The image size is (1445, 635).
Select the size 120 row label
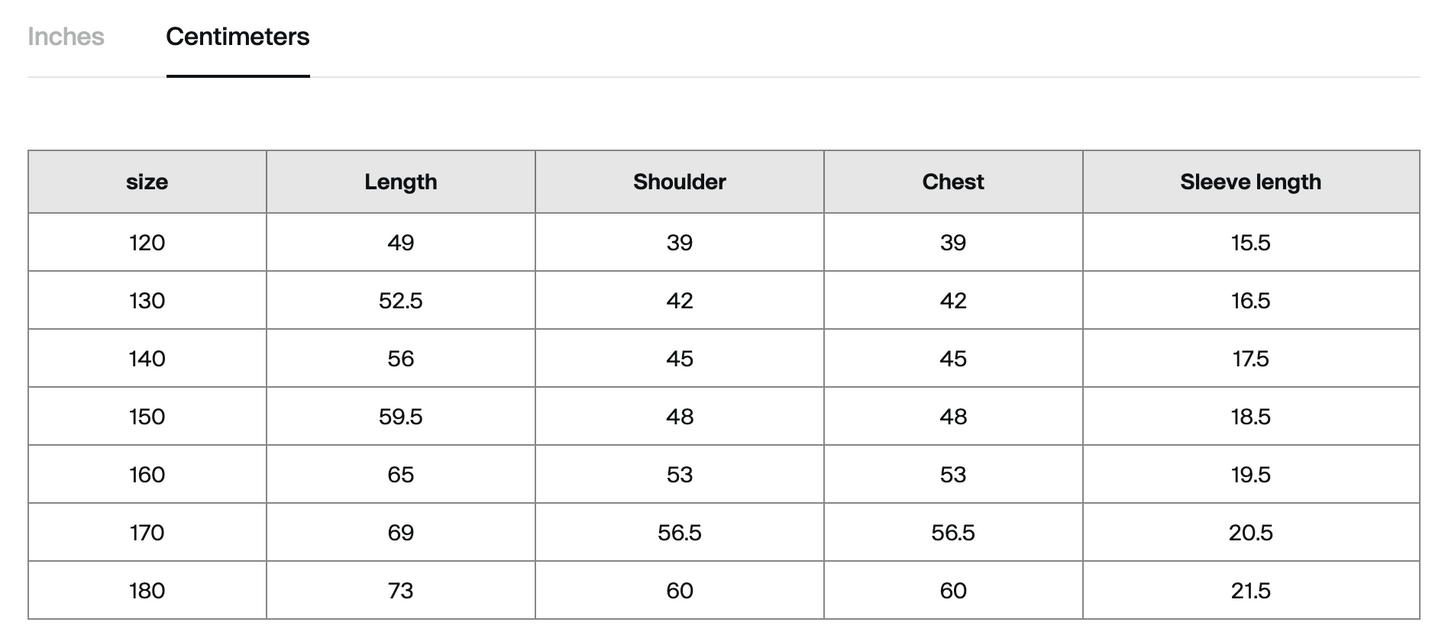coord(147,243)
